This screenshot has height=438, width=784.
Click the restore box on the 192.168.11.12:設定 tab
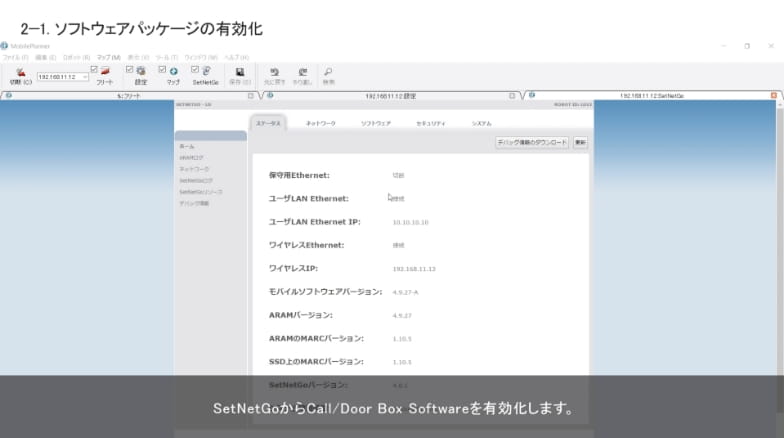[x=512, y=96]
